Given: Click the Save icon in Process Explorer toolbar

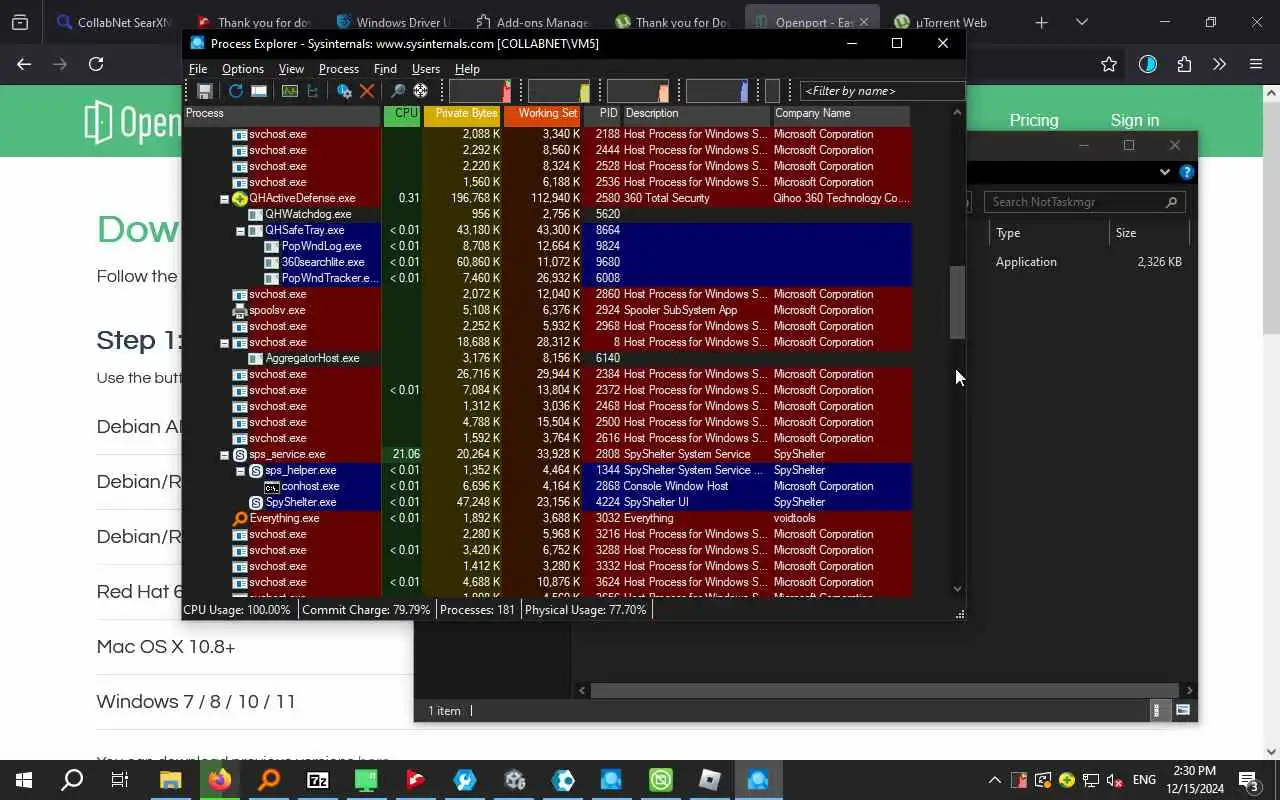Looking at the screenshot, I should [204, 91].
